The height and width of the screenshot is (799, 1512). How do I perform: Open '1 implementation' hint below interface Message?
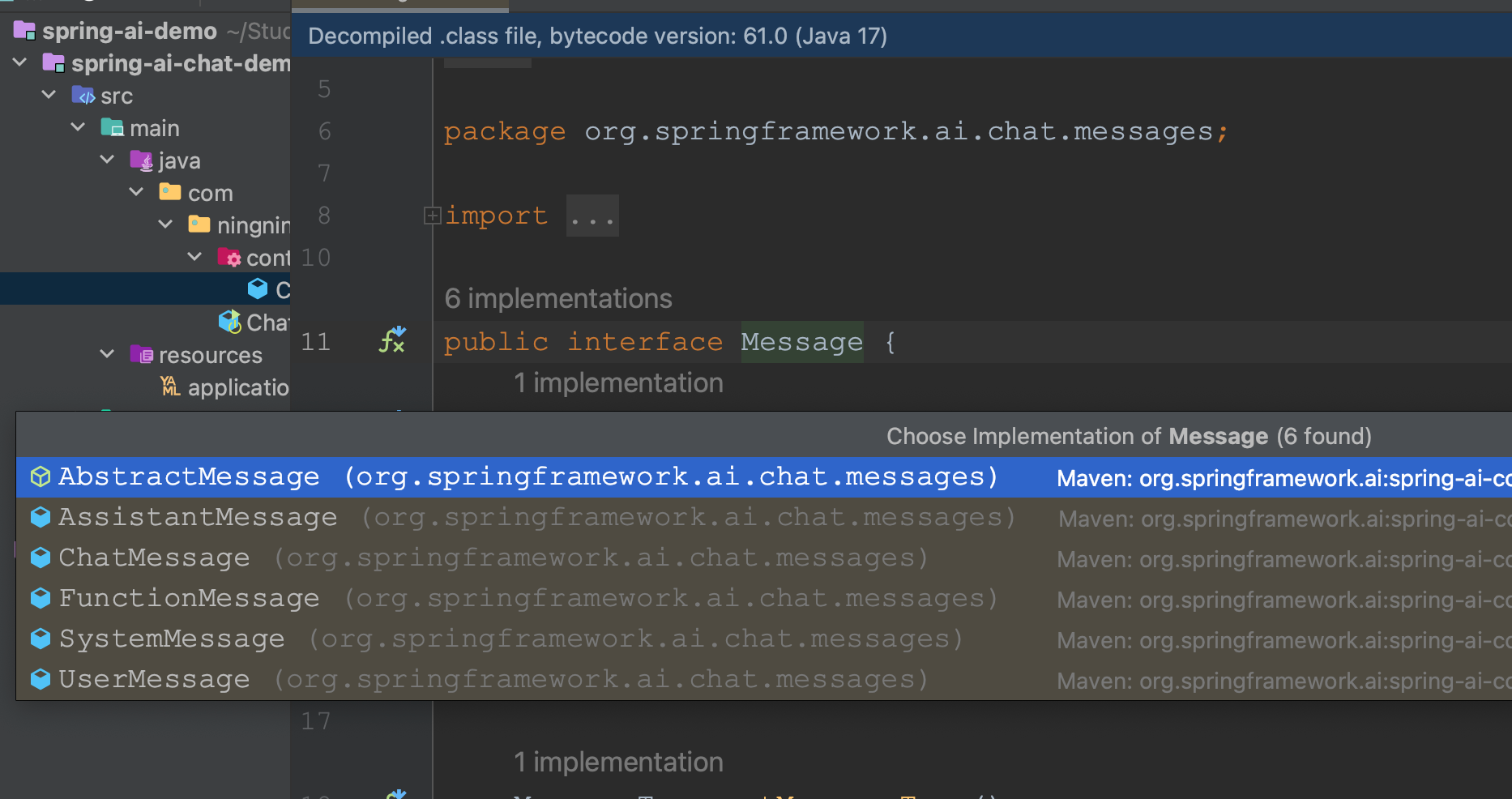pos(618,383)
